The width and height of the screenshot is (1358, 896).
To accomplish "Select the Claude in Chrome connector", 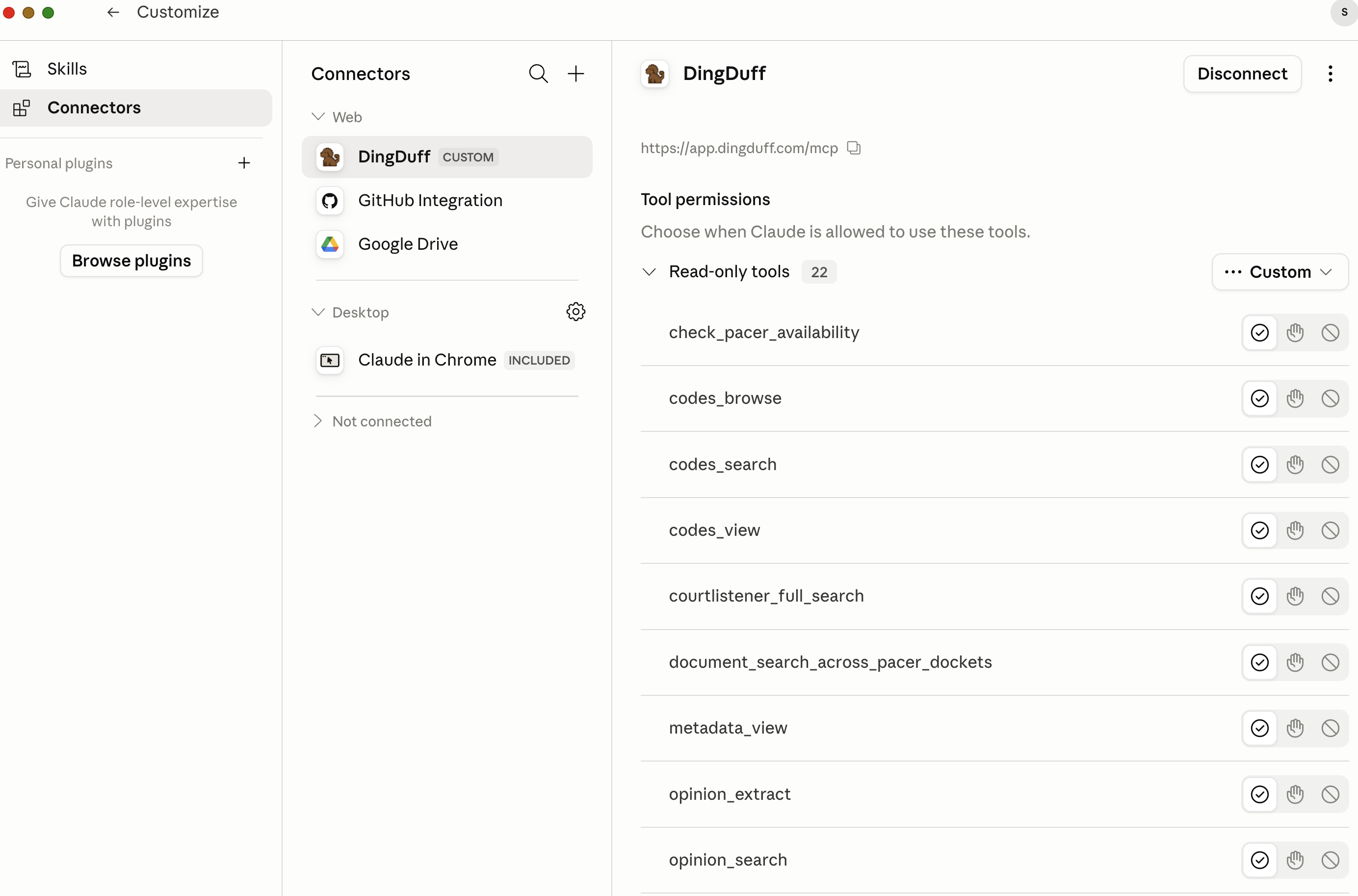I will 447,361.
